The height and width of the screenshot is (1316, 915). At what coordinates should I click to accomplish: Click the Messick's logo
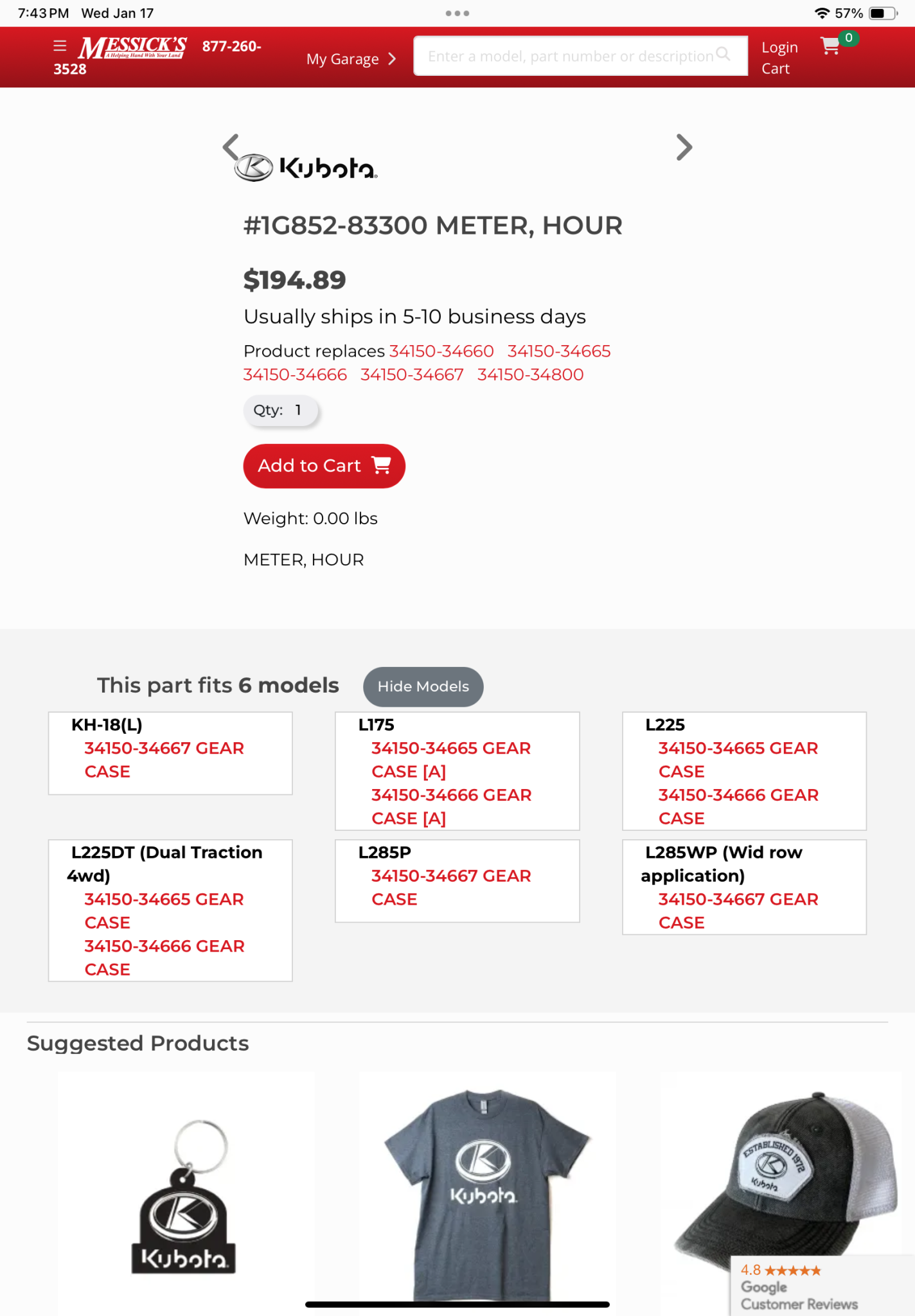(x=132, y=48)
